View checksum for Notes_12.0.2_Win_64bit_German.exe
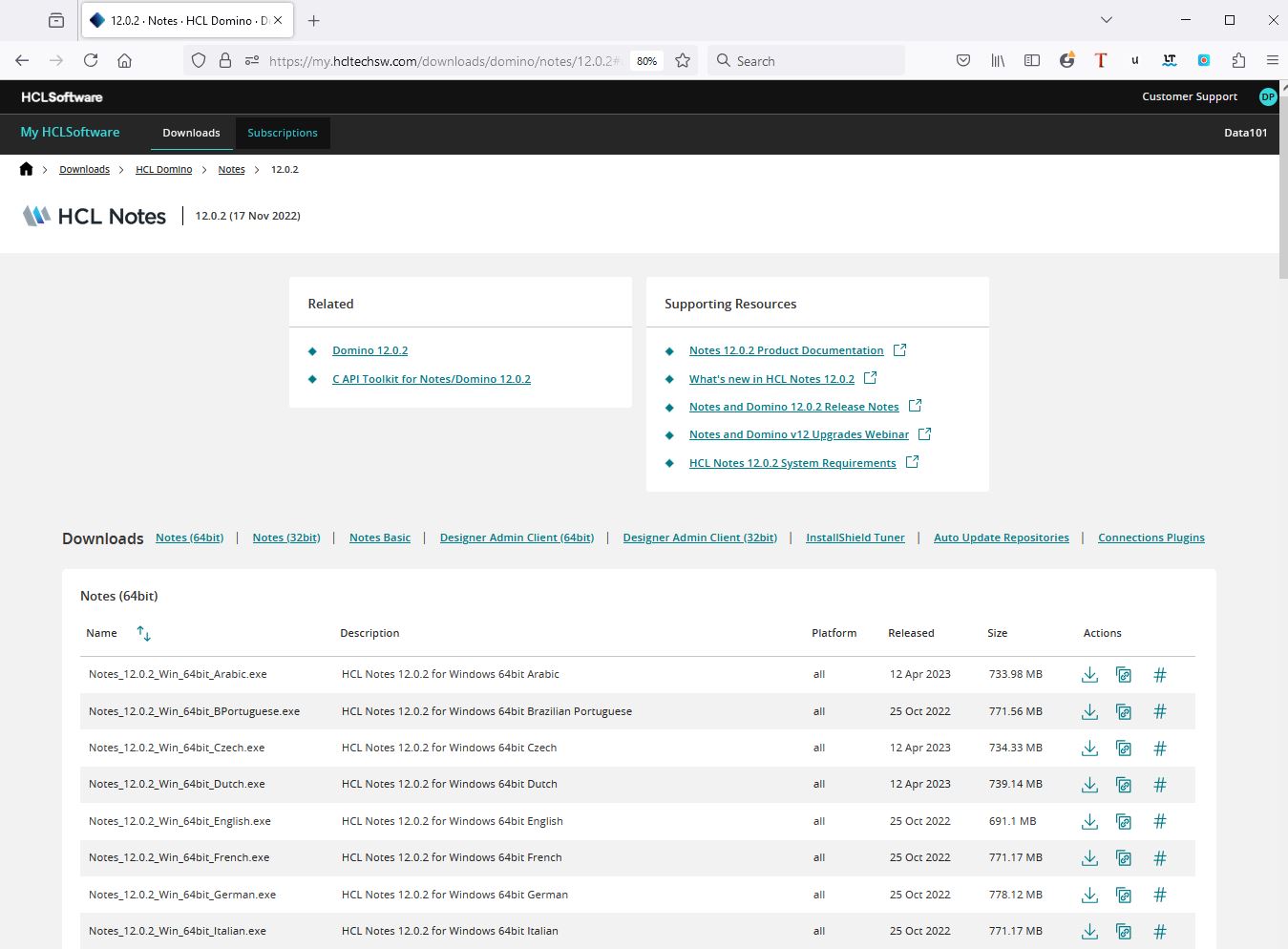 [x=1159, y=895]
